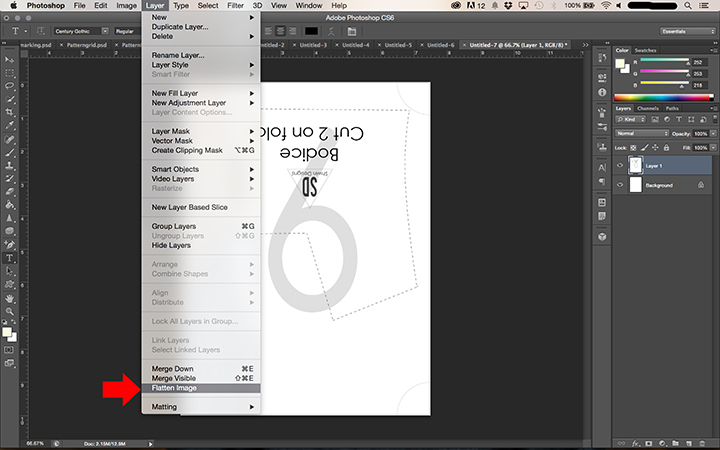Open Century Gothic font family dropdown

coord(105,31)
